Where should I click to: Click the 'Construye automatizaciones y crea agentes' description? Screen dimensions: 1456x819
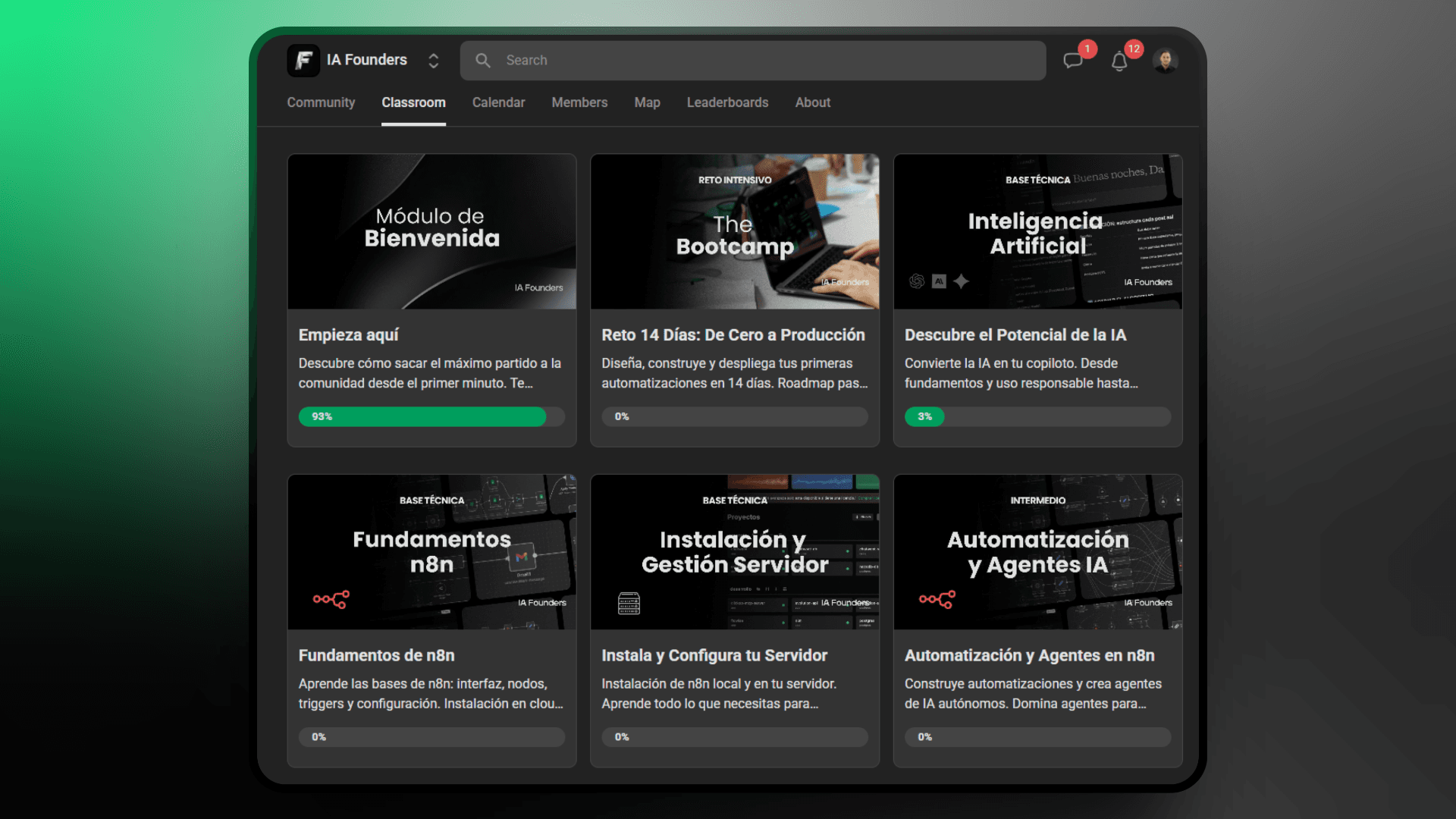[x=1033, y=694]
